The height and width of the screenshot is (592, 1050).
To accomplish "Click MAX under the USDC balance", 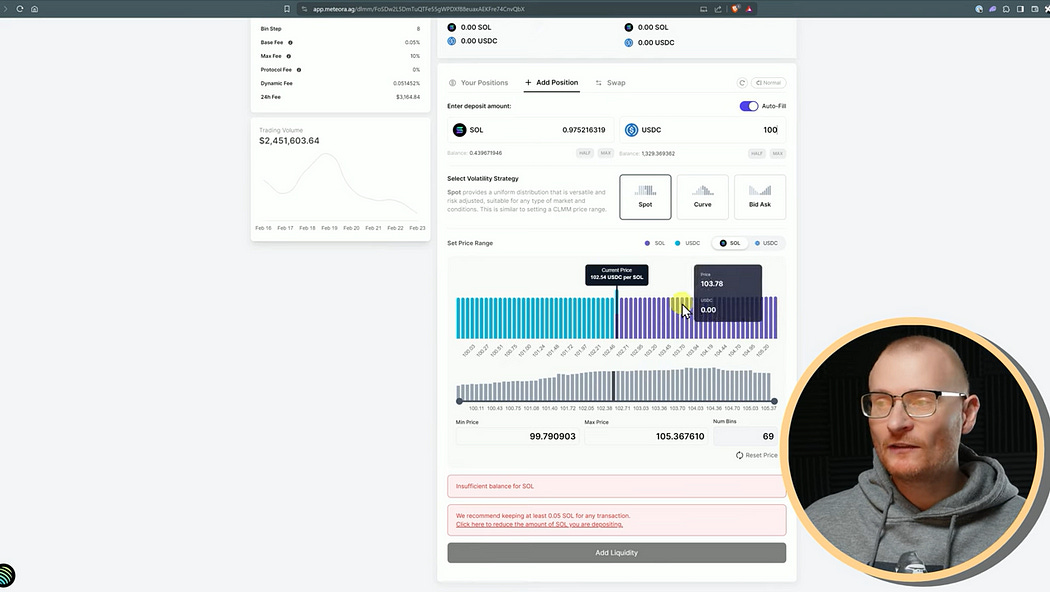I will (777, 153).
